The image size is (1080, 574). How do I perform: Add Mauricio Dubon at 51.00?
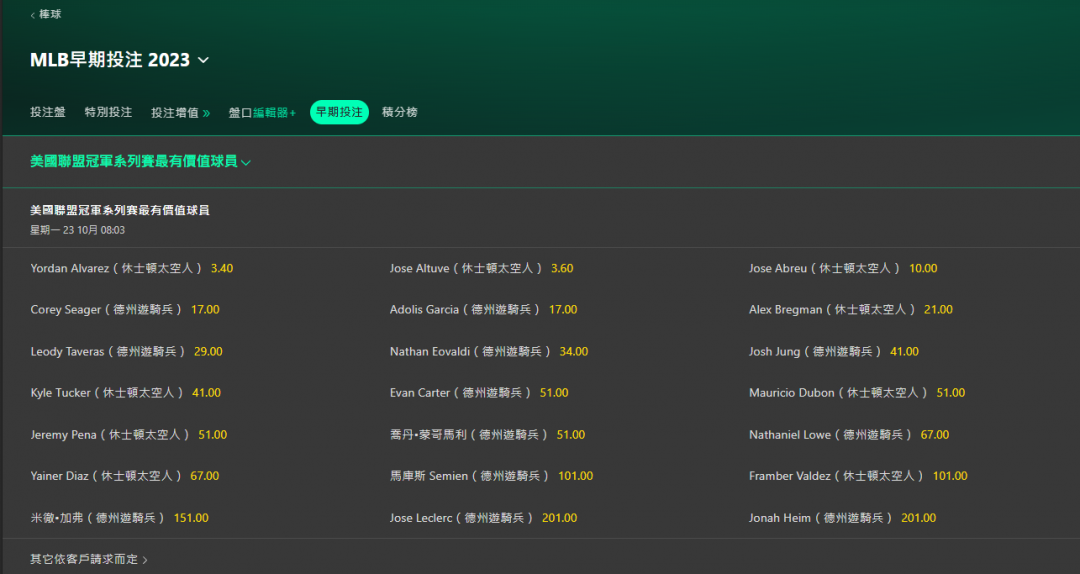[857, 393]
